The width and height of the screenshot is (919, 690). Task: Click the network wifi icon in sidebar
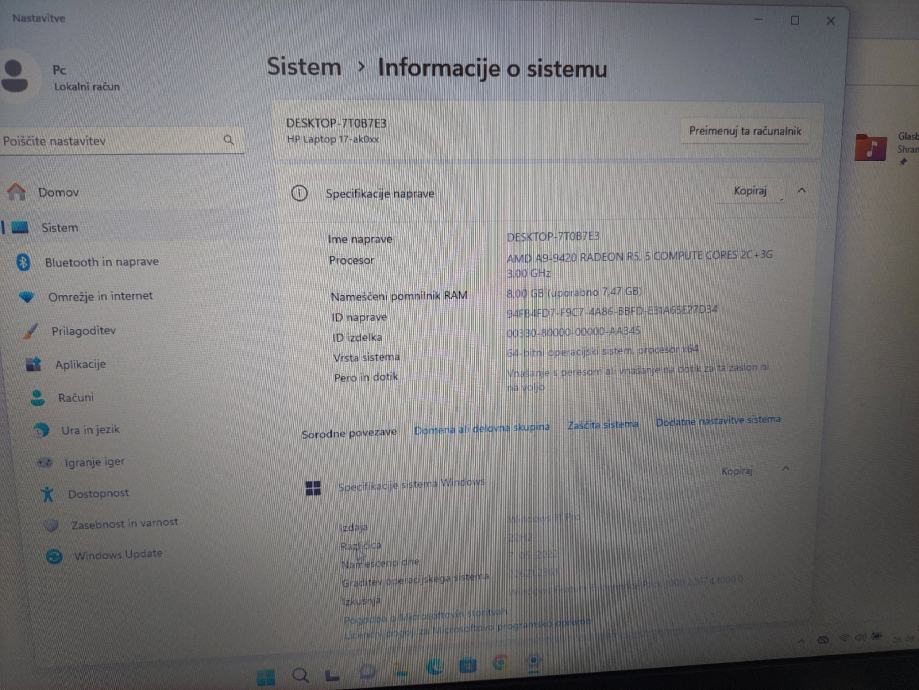[27, 297]
